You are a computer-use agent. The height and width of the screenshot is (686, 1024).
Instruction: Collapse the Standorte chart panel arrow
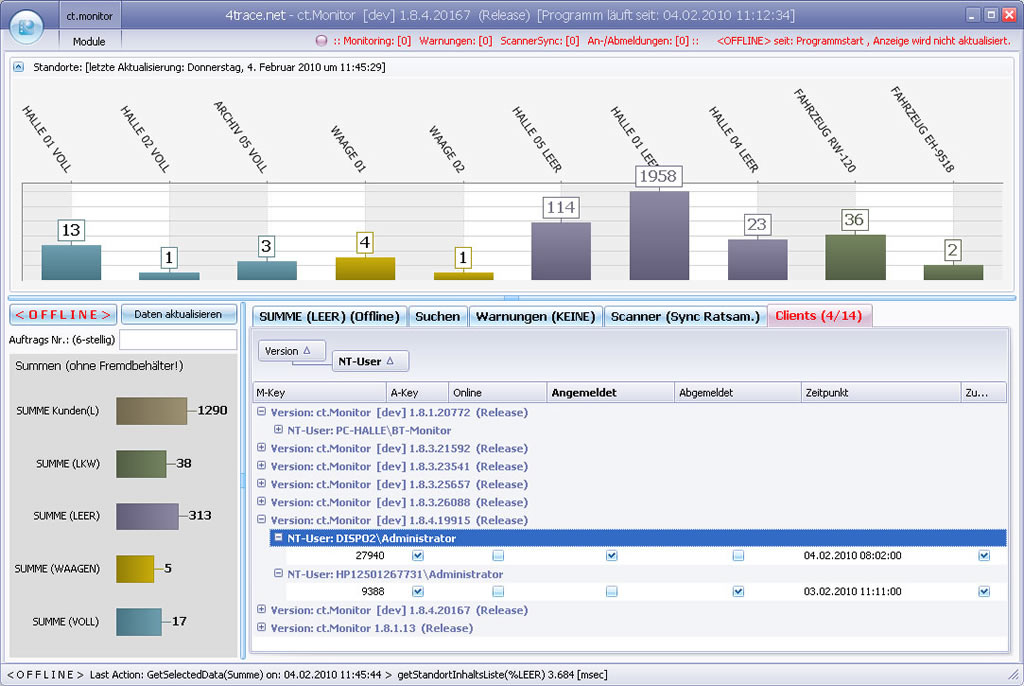point(19,67)
